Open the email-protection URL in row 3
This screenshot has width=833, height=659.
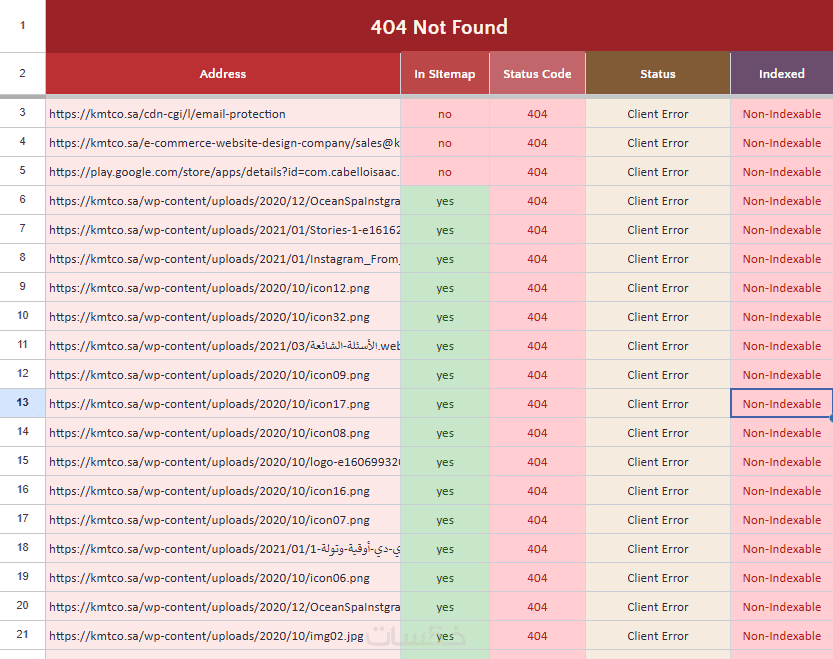(167, 114)
